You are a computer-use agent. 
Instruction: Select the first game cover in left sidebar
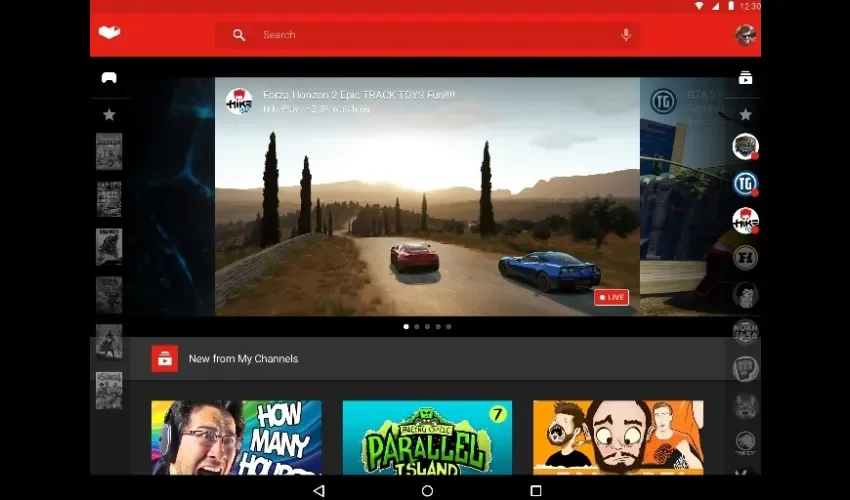point(109,151)
